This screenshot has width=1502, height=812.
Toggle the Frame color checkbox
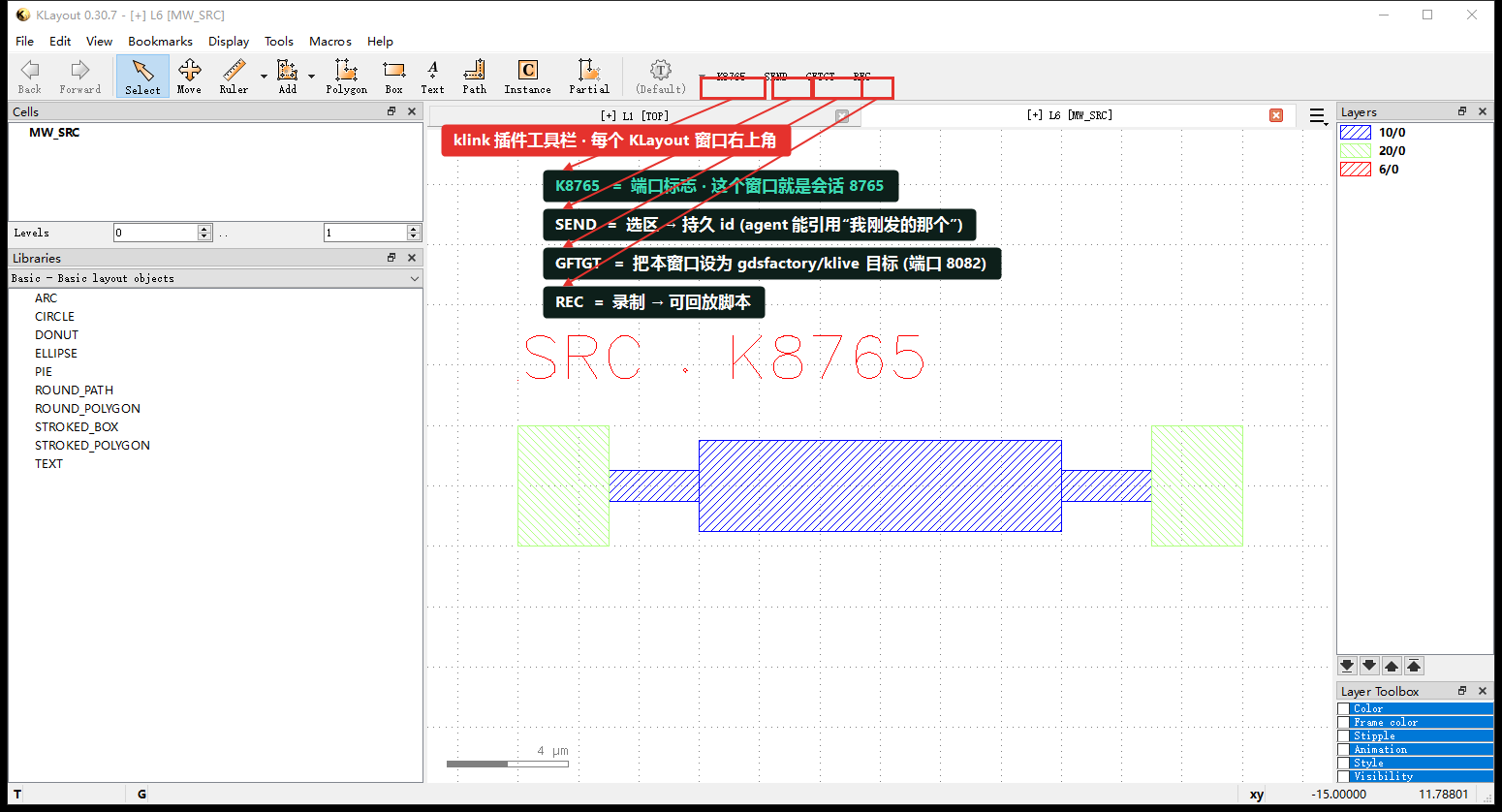coord(1344,723)
